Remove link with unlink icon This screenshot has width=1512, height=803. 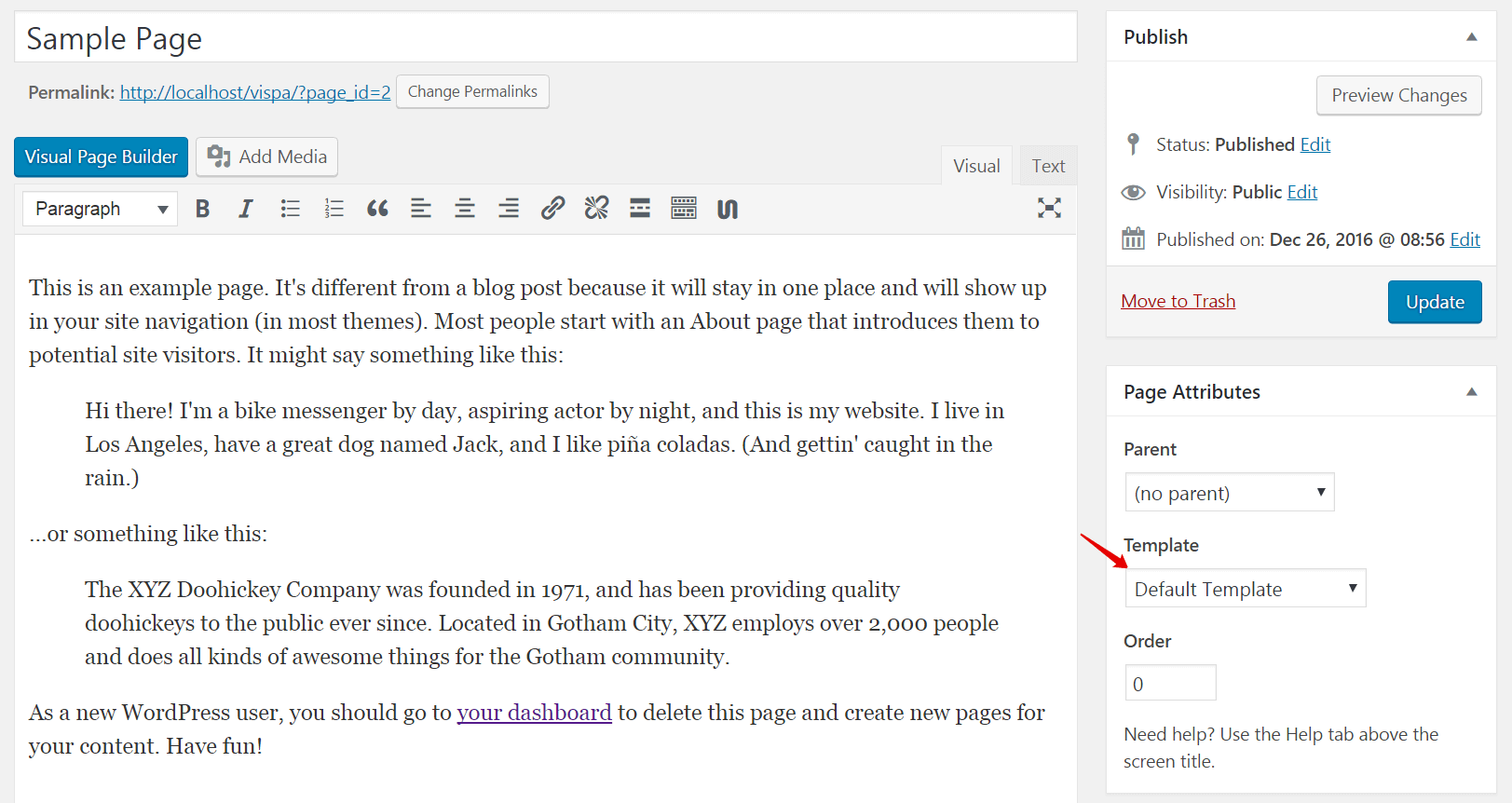coord(596,208)
